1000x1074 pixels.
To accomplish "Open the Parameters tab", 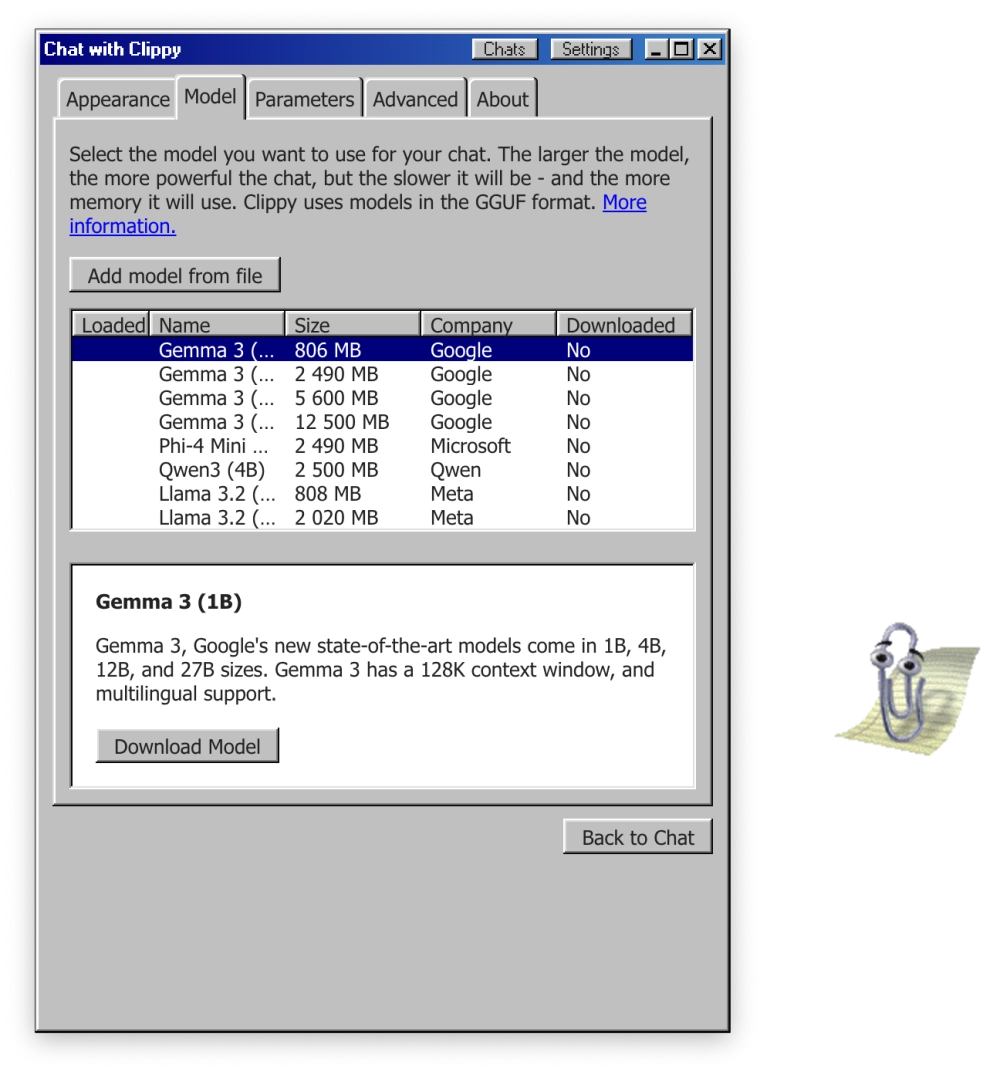I will [x=304, y=100].
